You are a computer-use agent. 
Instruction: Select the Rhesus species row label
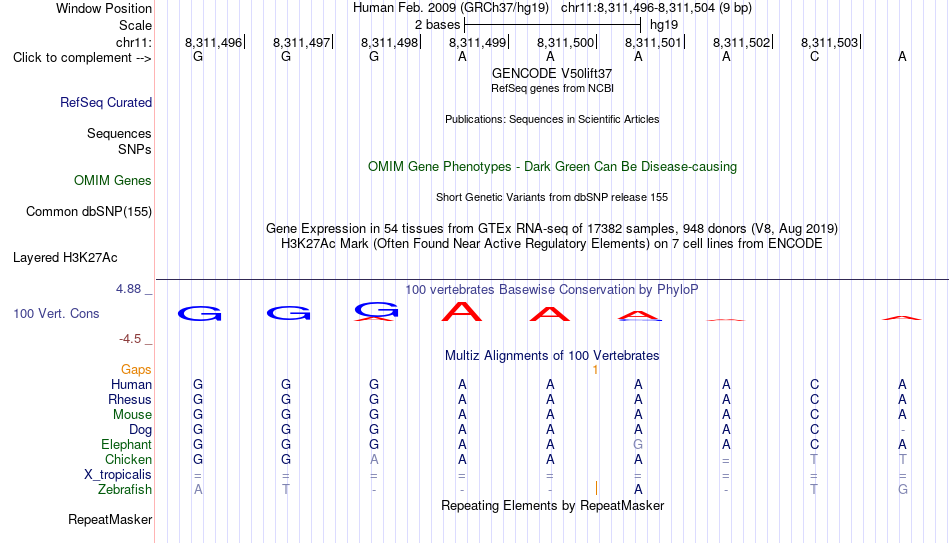pyautogui.click(x=130, y=399)
